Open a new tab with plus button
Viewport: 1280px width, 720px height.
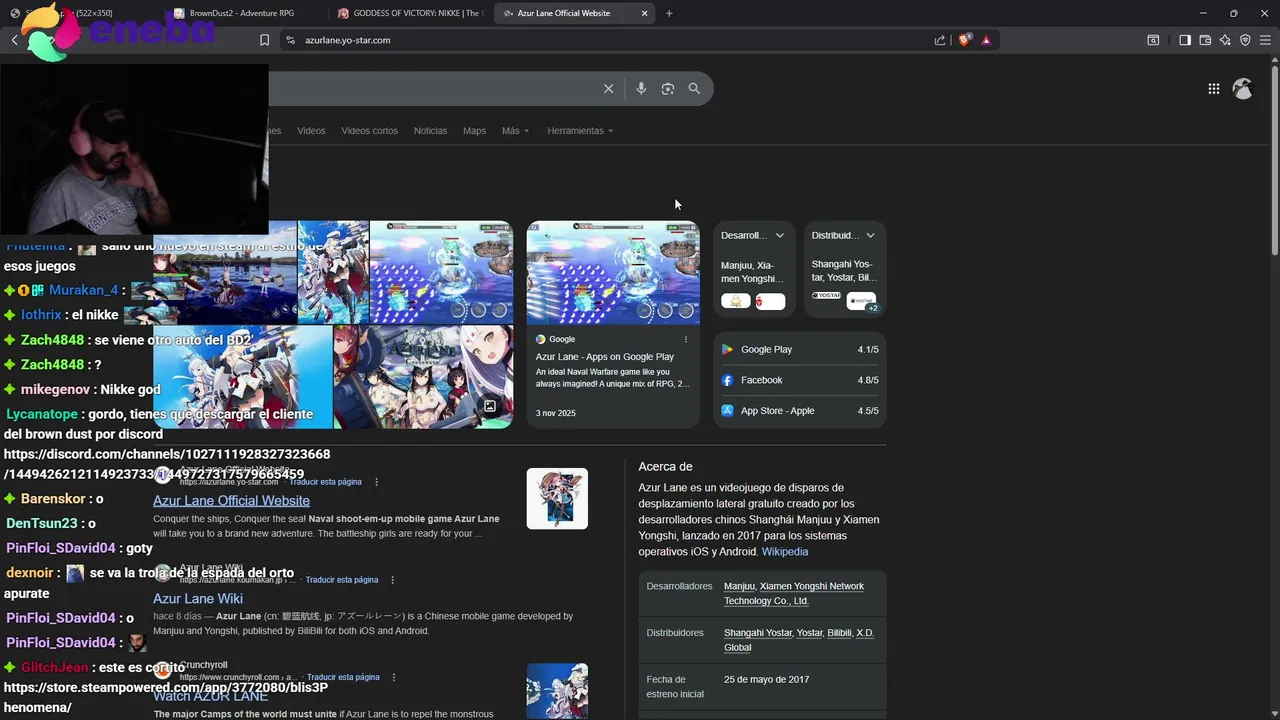(x=669, y=13)
